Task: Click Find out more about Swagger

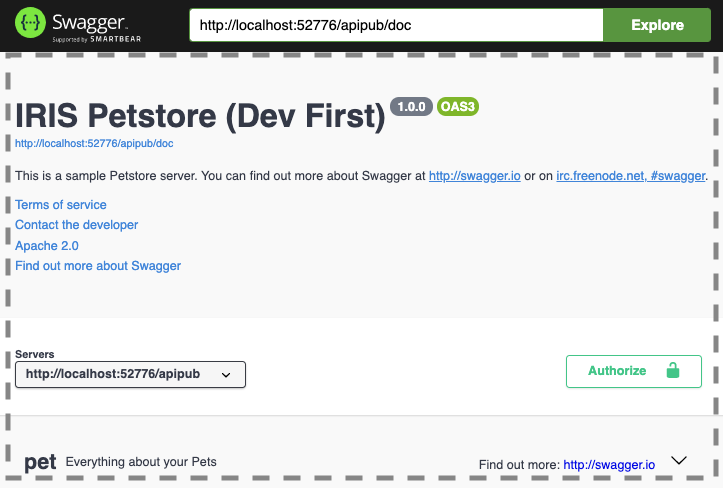Action: pos(98,266)
